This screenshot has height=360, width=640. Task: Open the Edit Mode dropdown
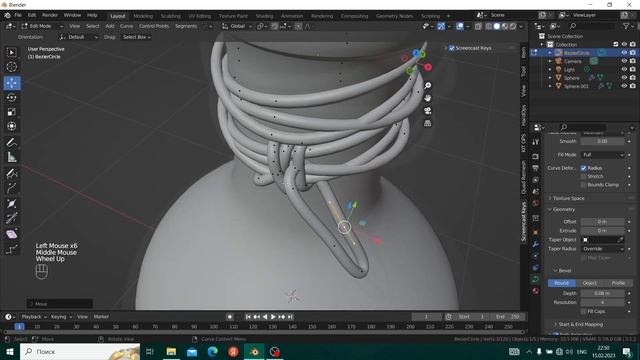coord(42,26)
